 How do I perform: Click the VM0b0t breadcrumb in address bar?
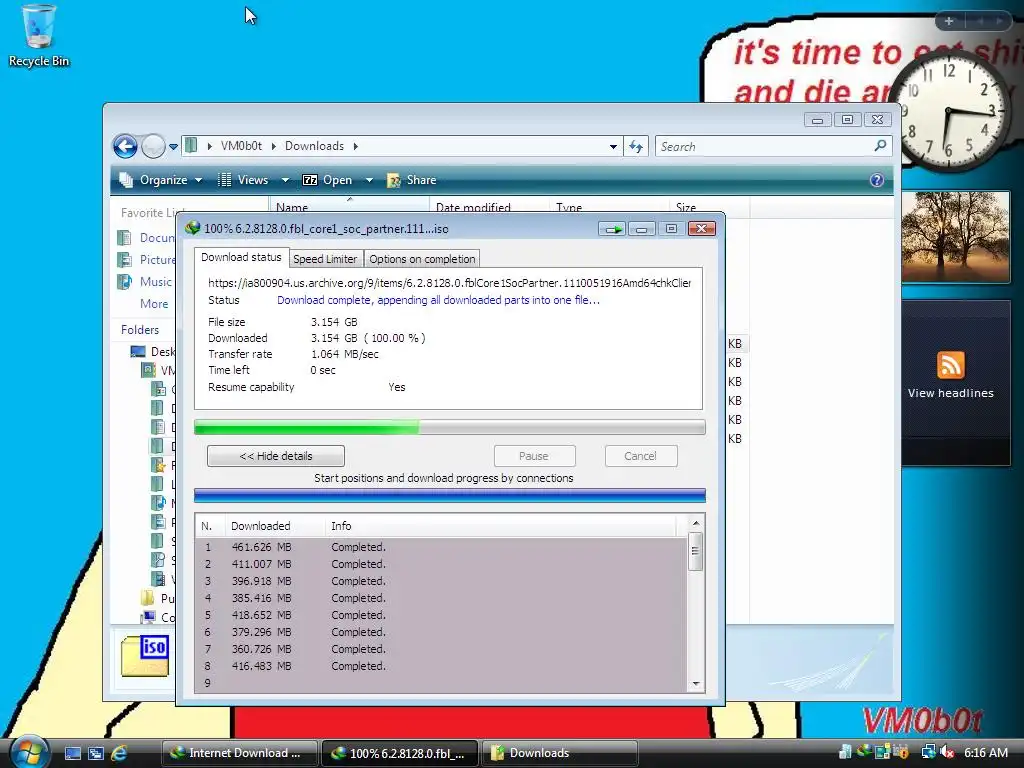241,146
